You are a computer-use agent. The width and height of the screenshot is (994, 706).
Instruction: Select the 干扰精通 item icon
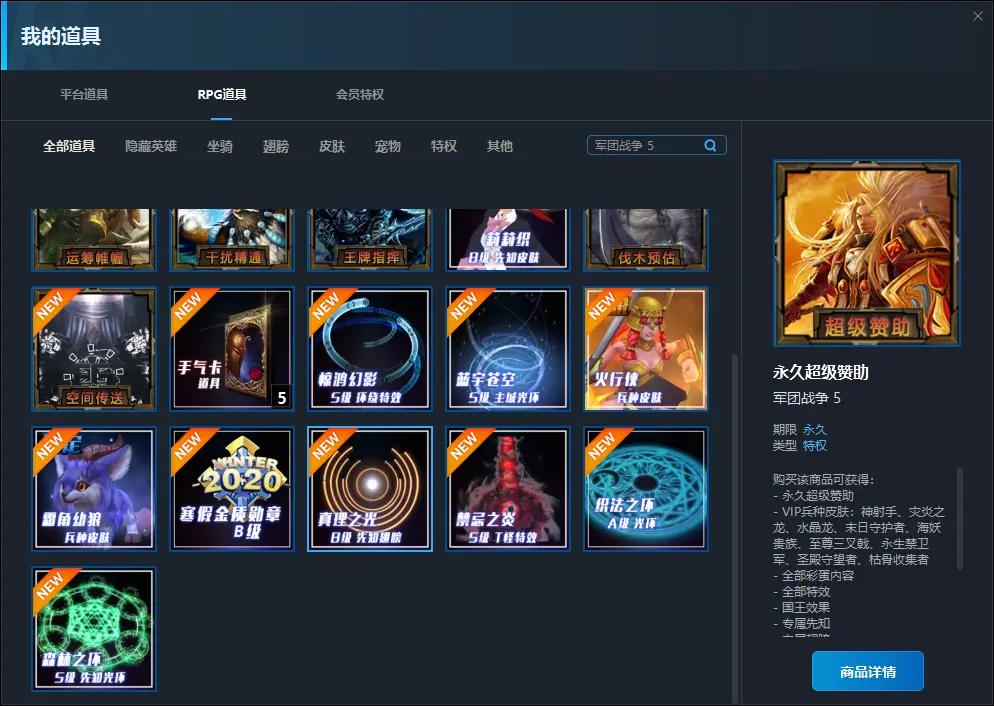tap(232, 240)
